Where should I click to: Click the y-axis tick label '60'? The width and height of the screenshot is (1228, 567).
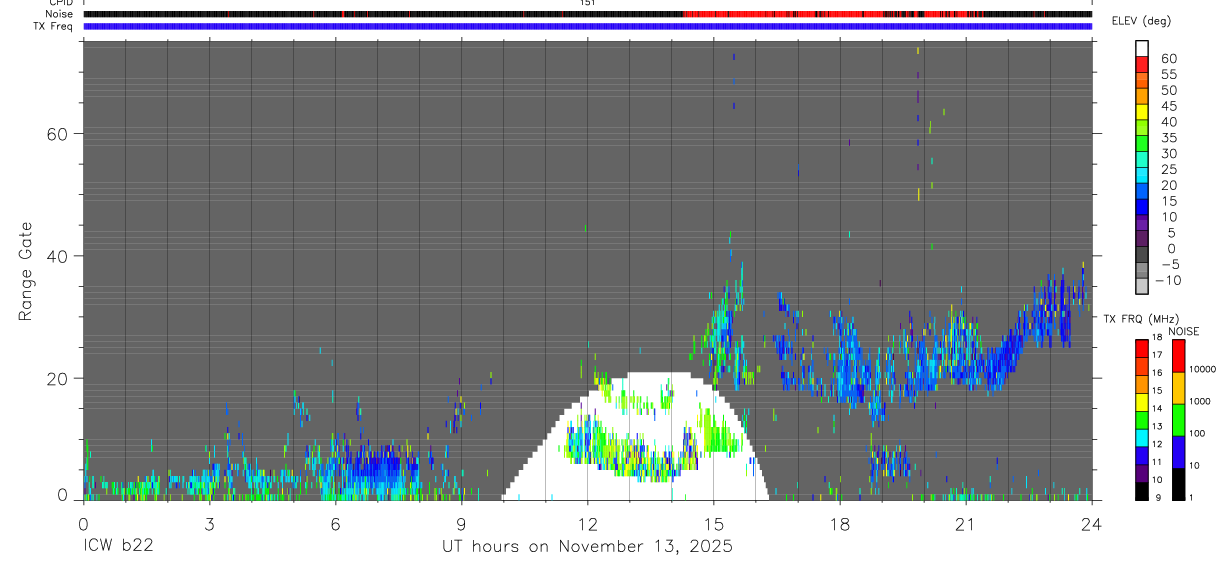(x=58, y=134)
